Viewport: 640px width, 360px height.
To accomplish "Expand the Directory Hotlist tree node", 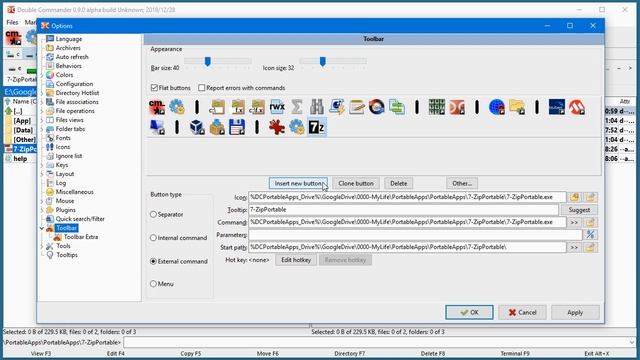I will (42, 93).
